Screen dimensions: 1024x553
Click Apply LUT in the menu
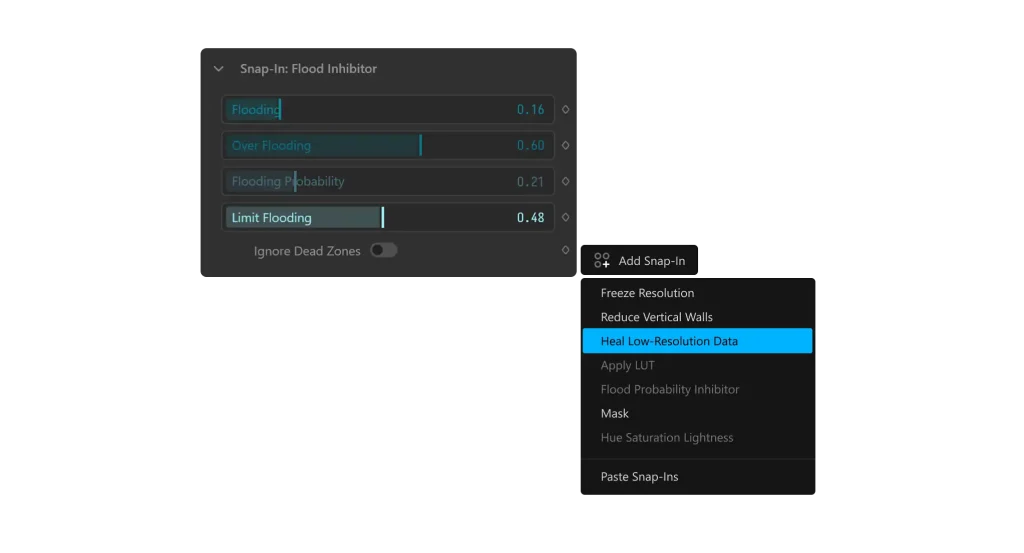pyautogui.click(x=627, y=365)
